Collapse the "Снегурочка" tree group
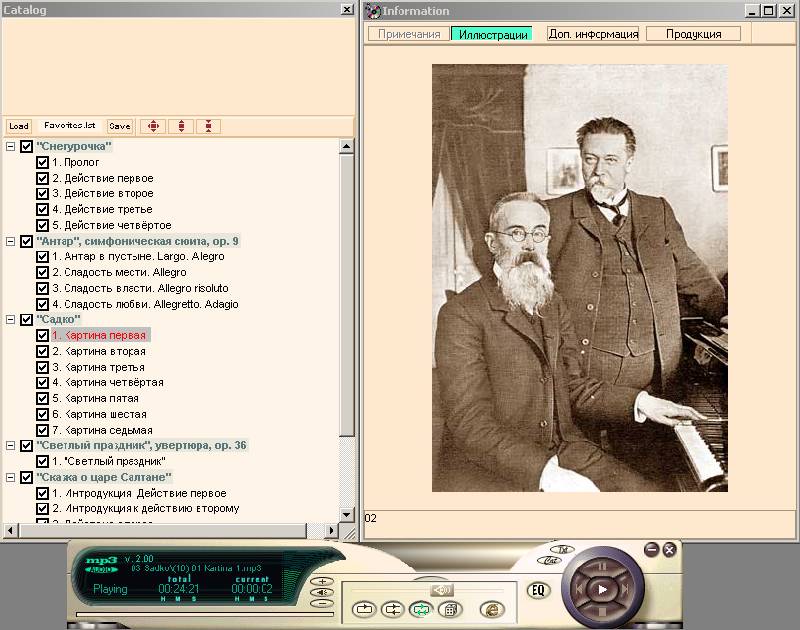Viewport: 800px width, 630px height. [10, 146]
